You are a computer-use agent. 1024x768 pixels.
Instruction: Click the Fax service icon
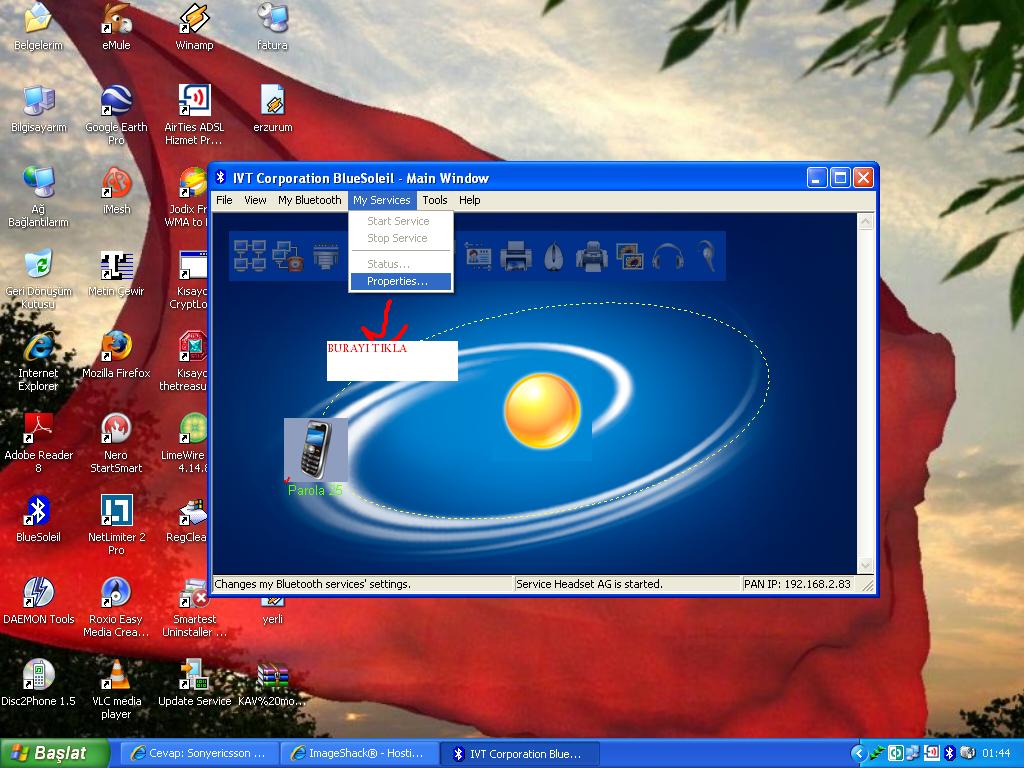591,256
